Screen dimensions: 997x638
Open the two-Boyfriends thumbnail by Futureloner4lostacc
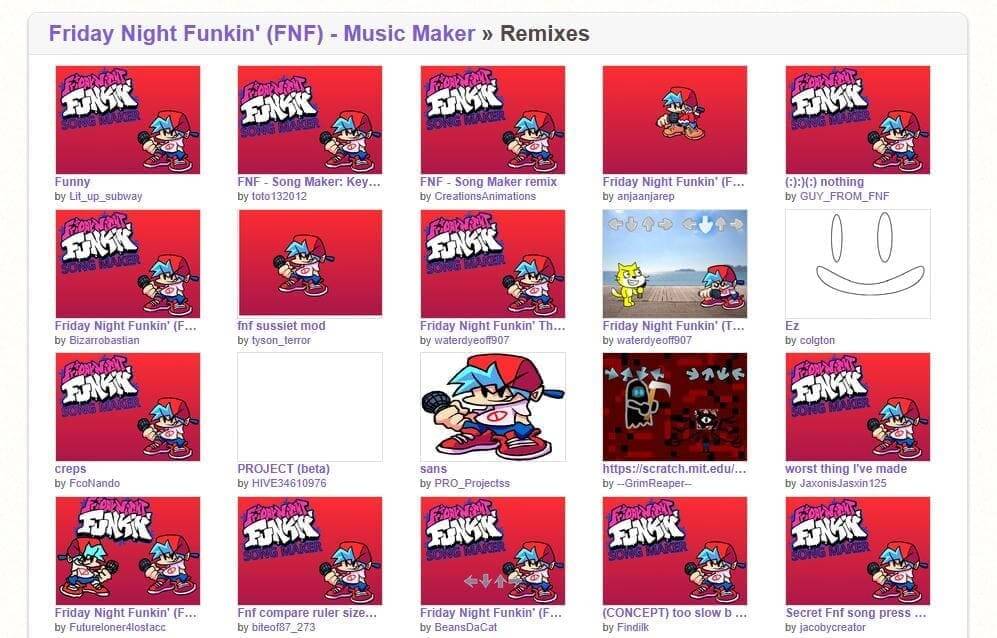(128, 551)
